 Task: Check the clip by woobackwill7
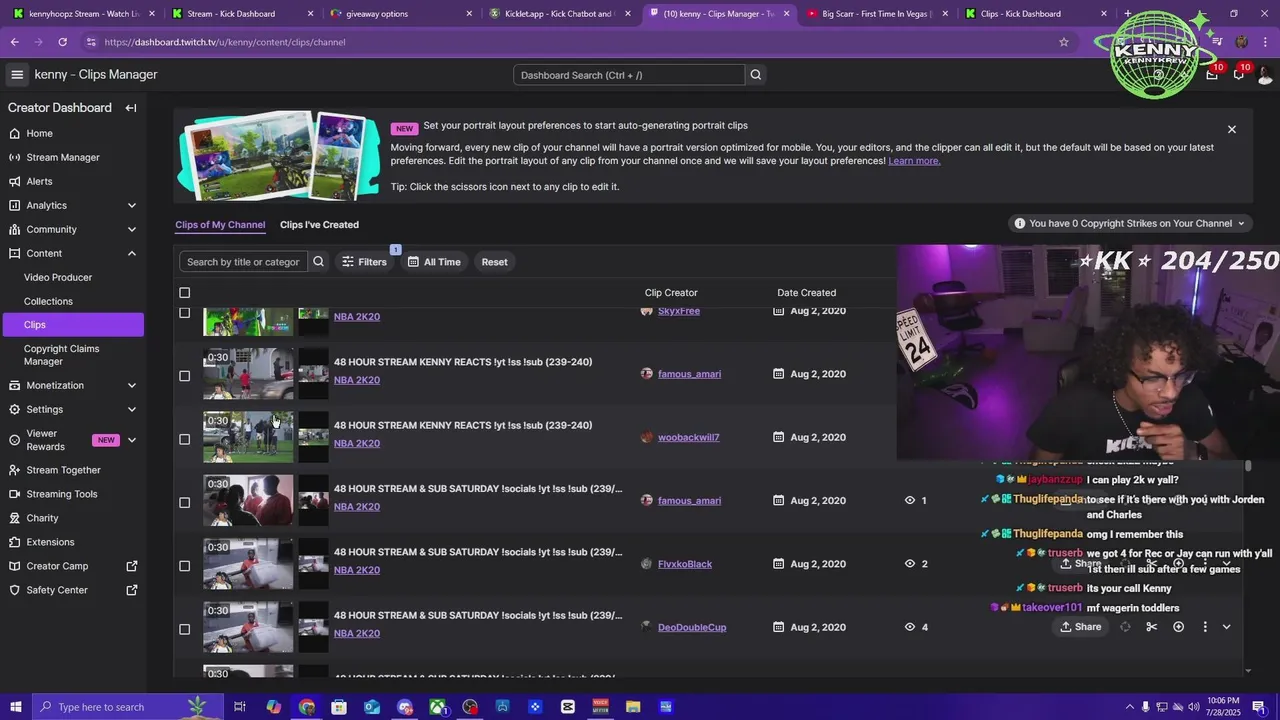click(x=184, y=439)
